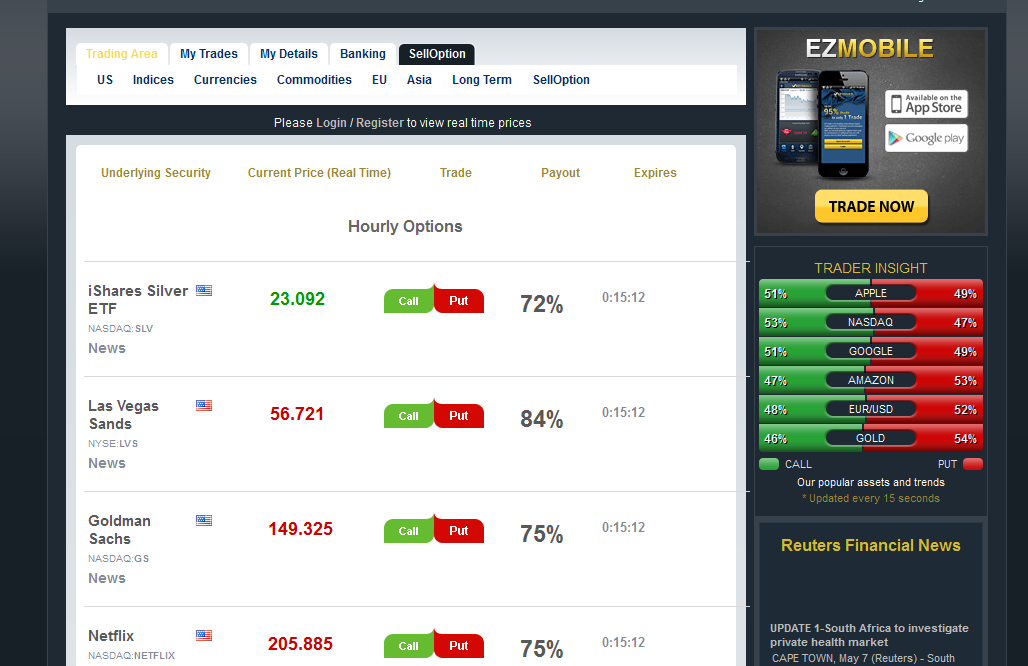1028x666 pixels.
Task: Click the US flag beside Las Vegas Sands
Action: [x=204, y=405]
